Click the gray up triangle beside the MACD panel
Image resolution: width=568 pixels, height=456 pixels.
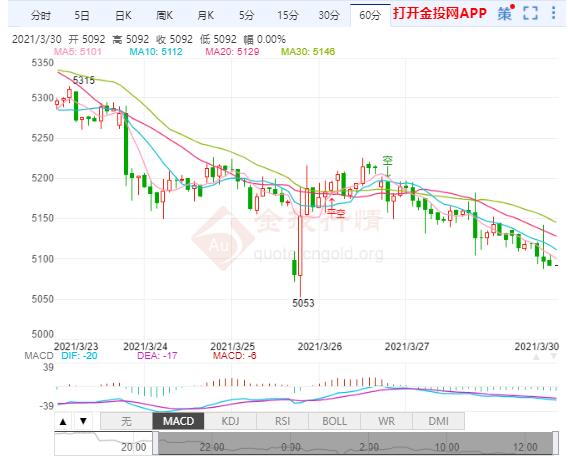pyautogui.click(x=536, y=357)
